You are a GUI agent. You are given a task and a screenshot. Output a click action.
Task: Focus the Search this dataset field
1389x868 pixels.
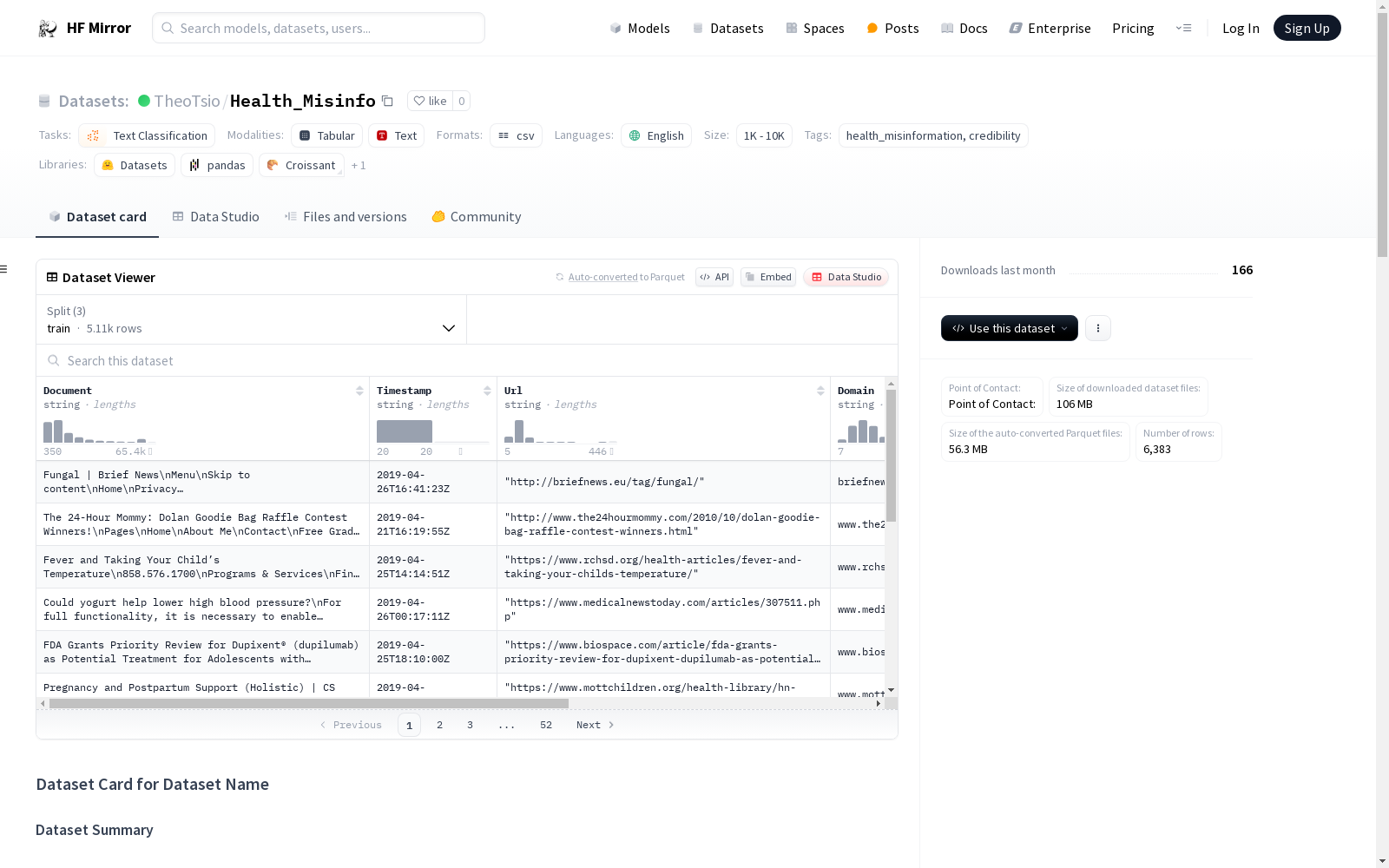click(x=467, y=360)
